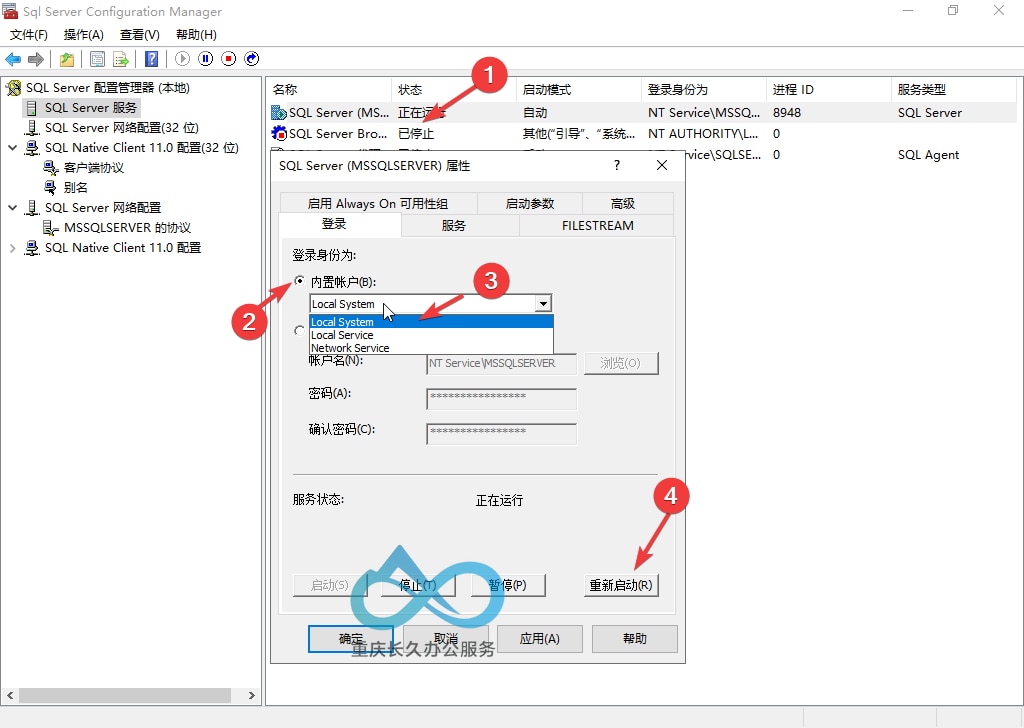Pause the service with the pause toolbar icon
Viewport: 1024px width, 728px height.
pos(206,59)
